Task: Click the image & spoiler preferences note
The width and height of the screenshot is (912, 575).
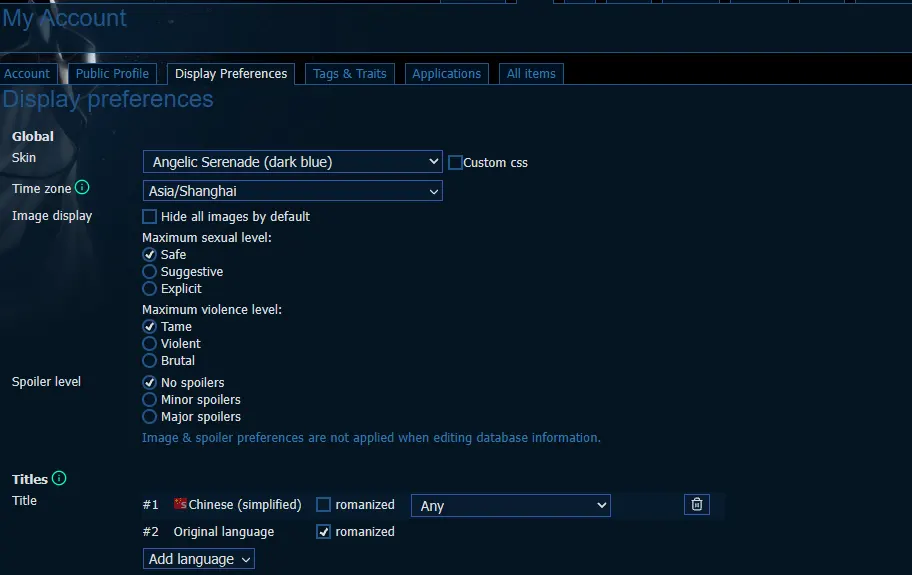Action: point(371,437)
